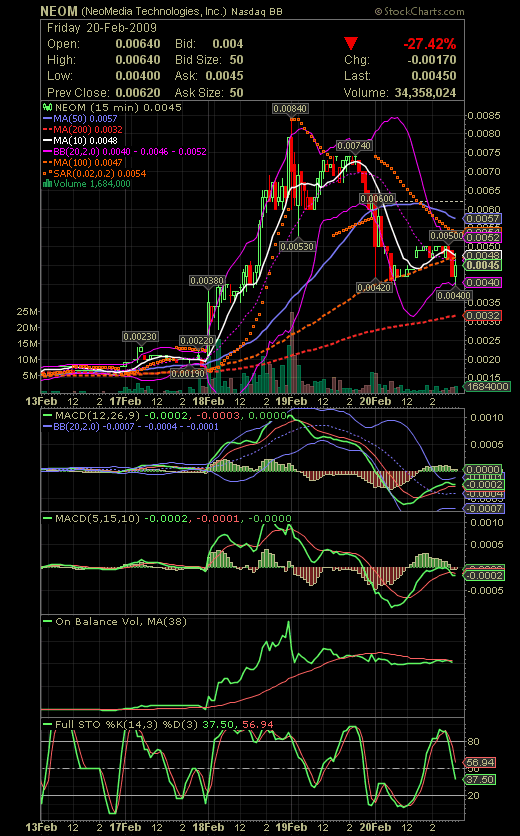The image size is (520, 836).
Task: Click the blue MA(50) legend line swatch
Action: [x=48, y=118]
